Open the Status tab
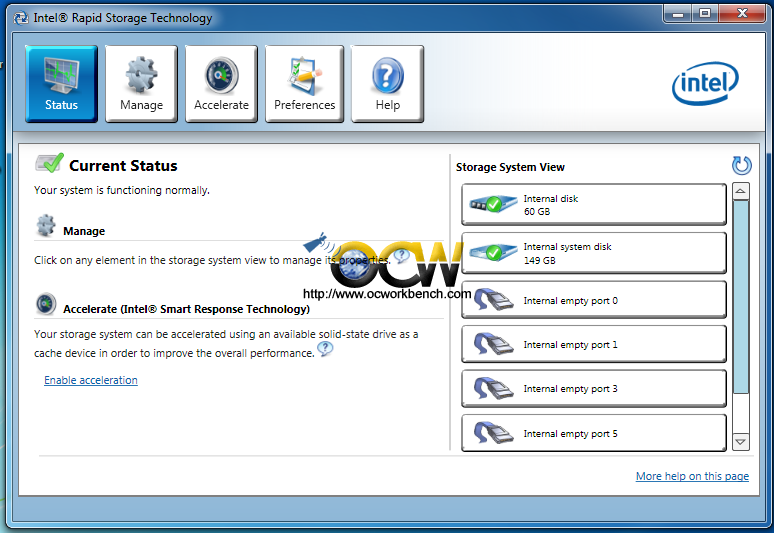Viewport: 774px width, 533px height. pyautogui.click(x=61, y=83)
